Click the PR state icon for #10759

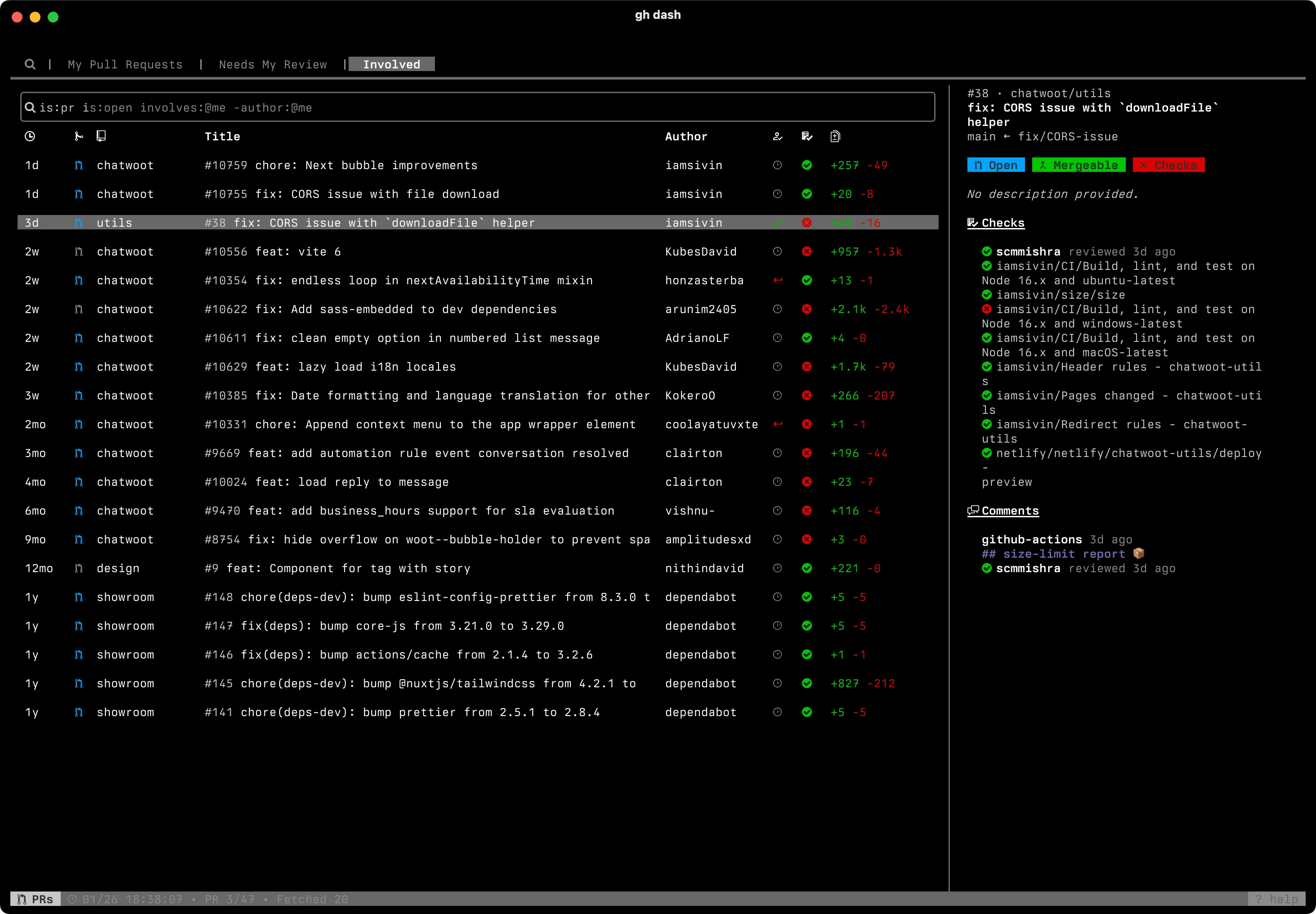tap(78, 165)
